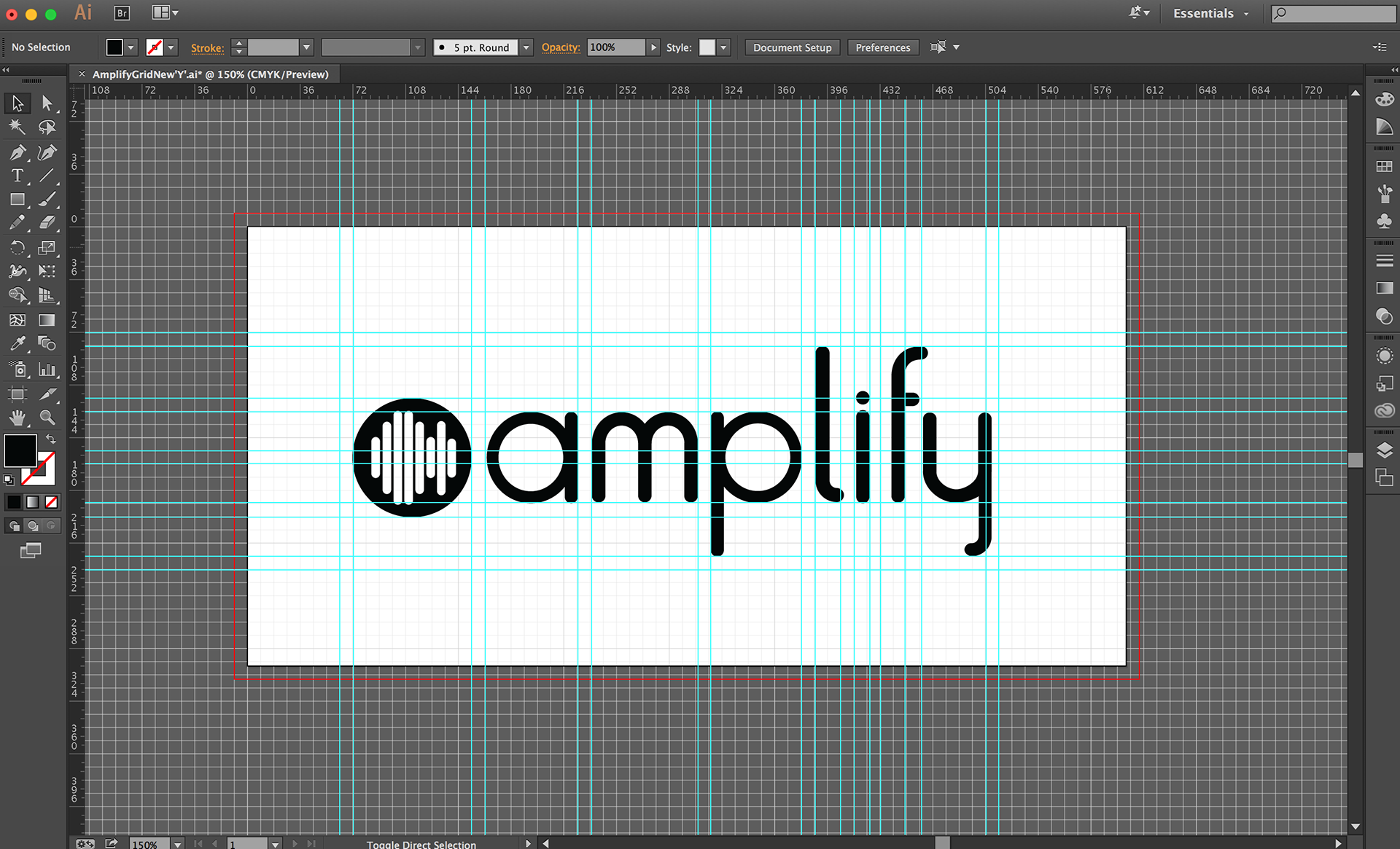Select the Pen tool

17,152
